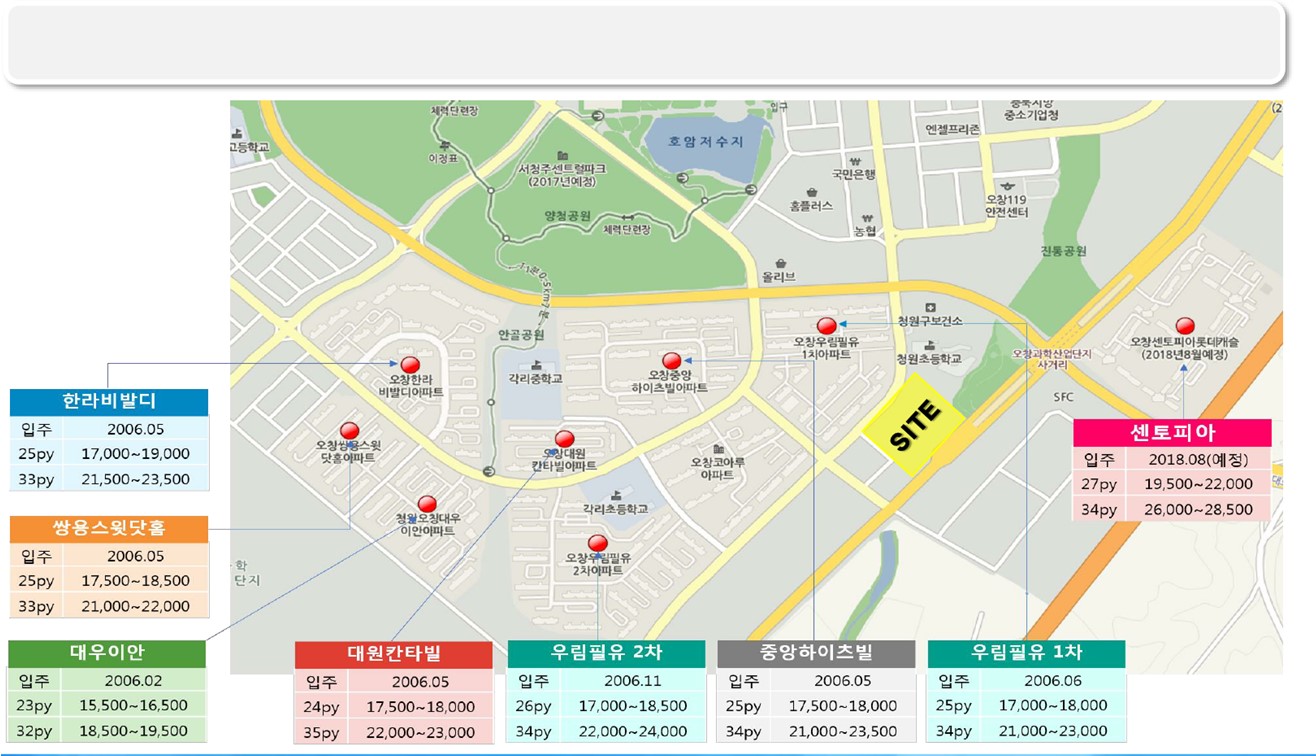
Task: Select the 27py row label in 센토피아
Action: [x=1099, y=484]
